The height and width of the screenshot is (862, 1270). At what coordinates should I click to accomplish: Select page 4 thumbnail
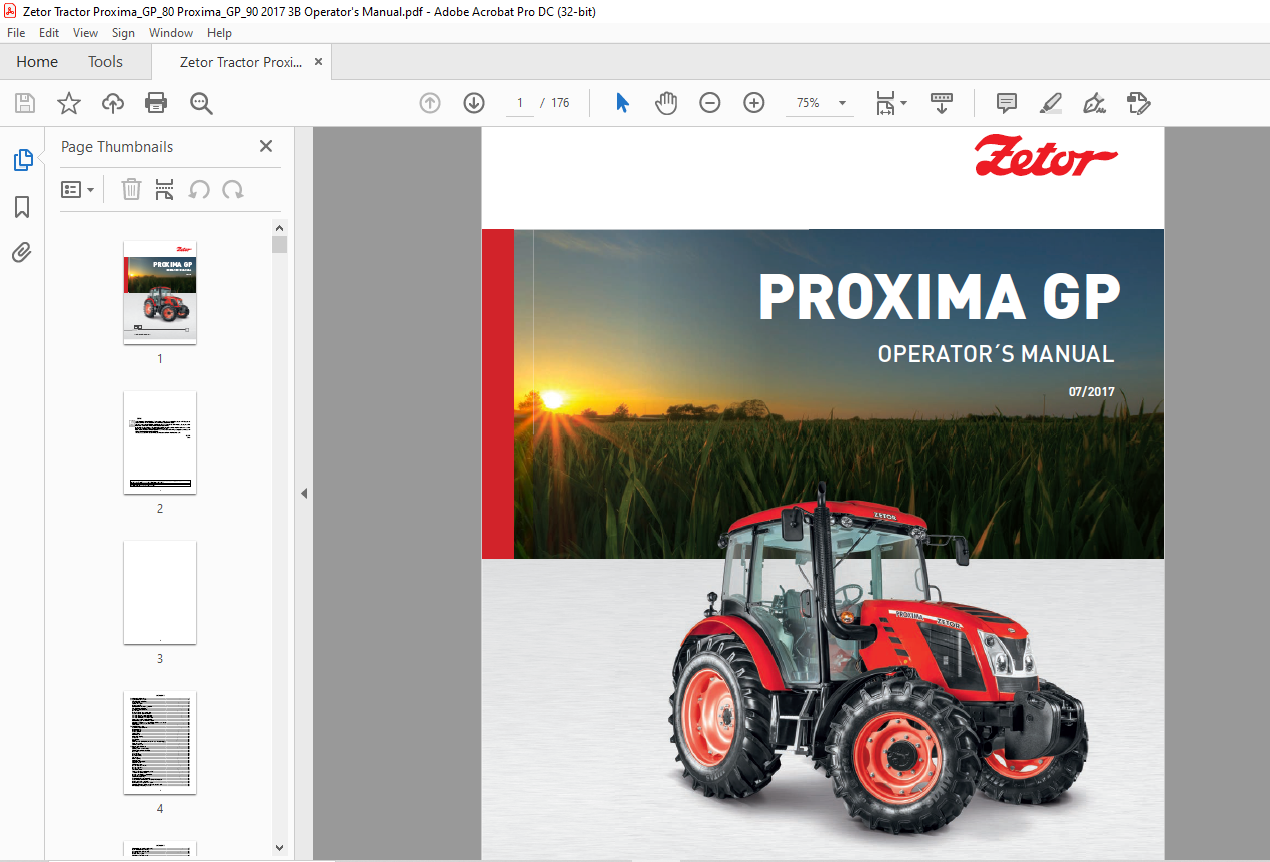(160, 742)
